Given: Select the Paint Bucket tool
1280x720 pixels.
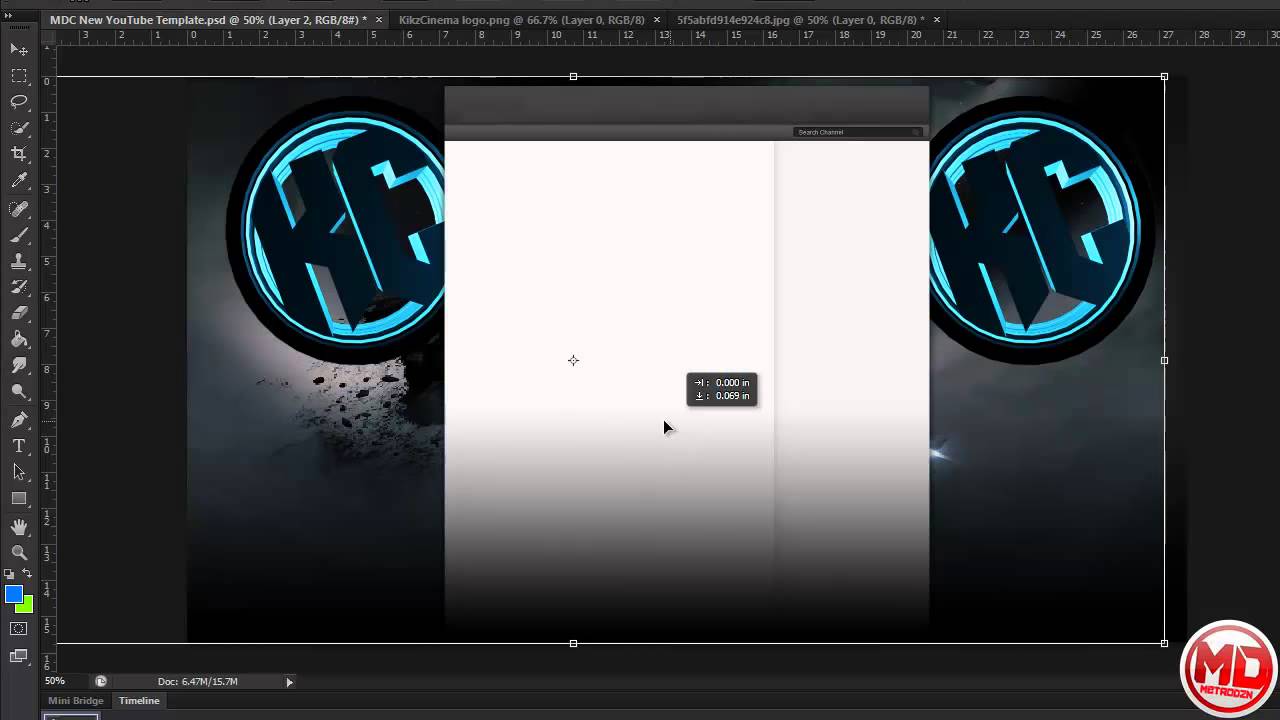Looking at the screenshot, I should [19, 339].
